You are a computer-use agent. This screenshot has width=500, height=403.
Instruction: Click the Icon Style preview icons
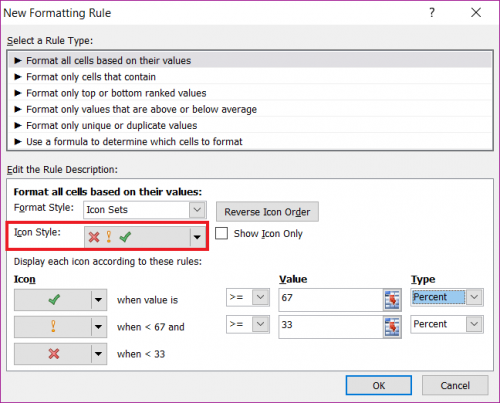(109, 237)
